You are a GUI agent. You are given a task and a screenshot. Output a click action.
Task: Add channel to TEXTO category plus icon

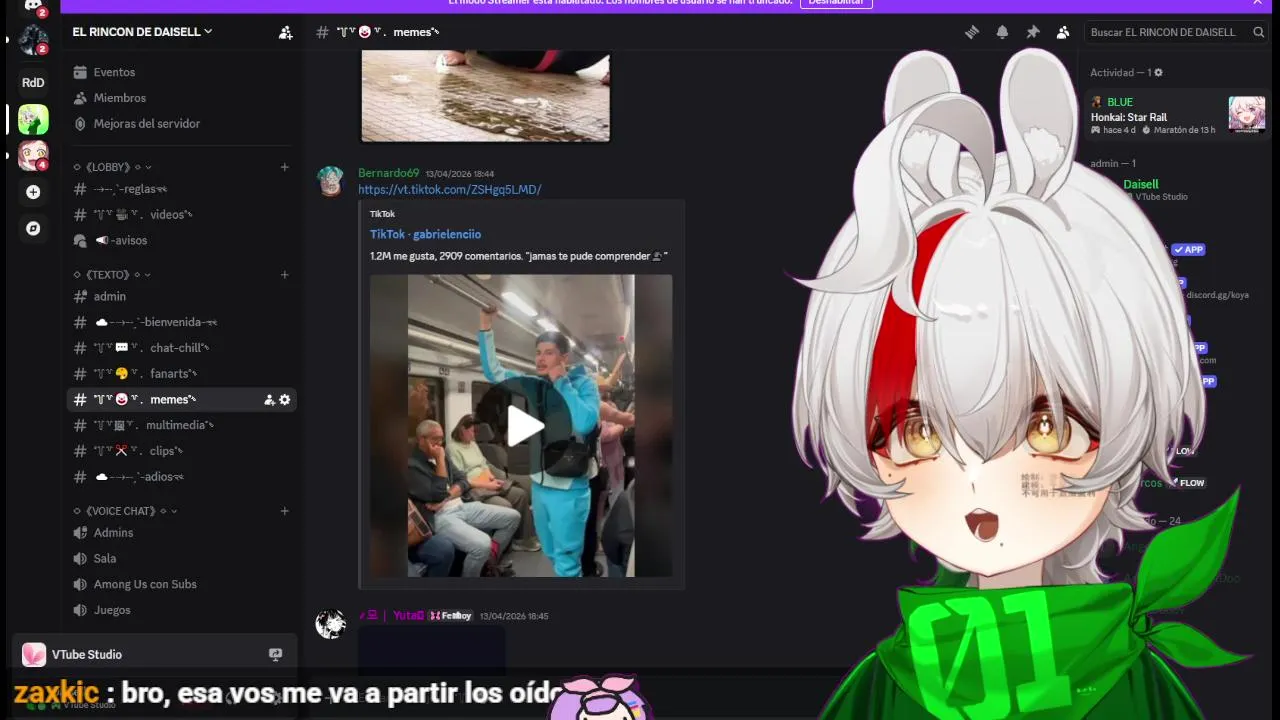tap(284, 274)
